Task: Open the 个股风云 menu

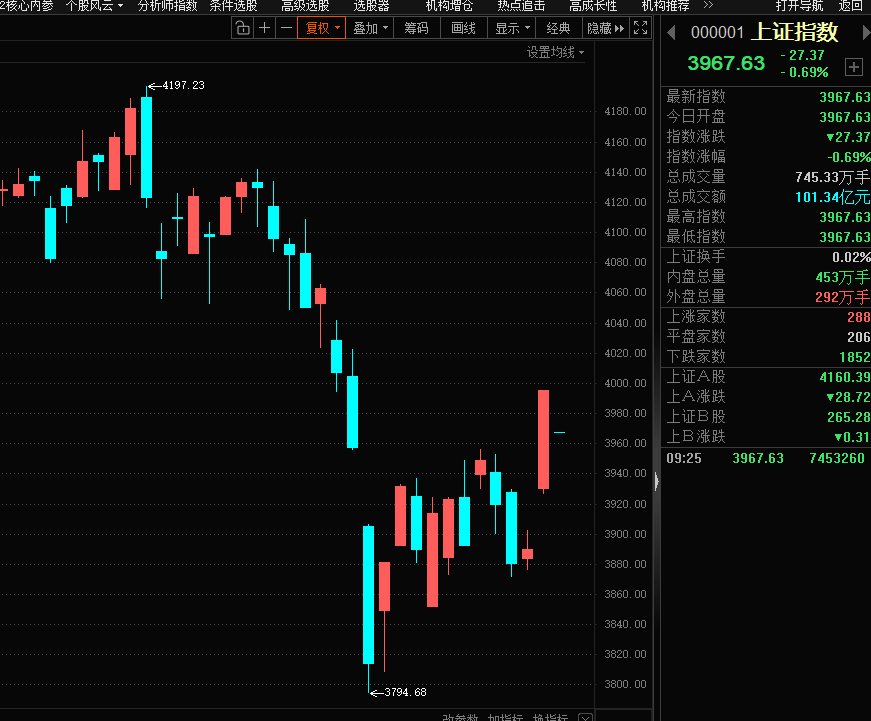Action: [94, 6]
